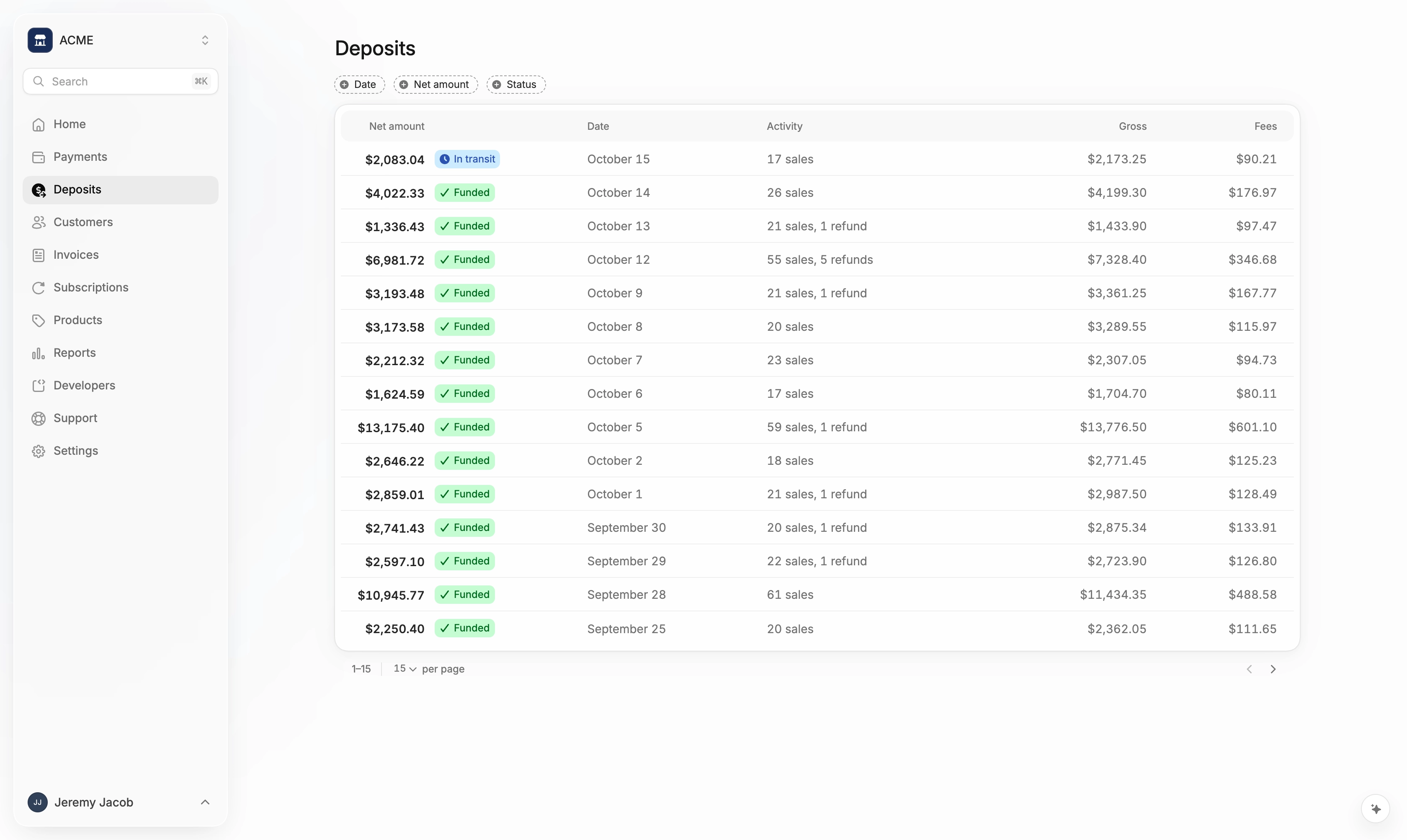1407x840 pixels.
Task: Add a Status filter
Action: click(515, 84)
